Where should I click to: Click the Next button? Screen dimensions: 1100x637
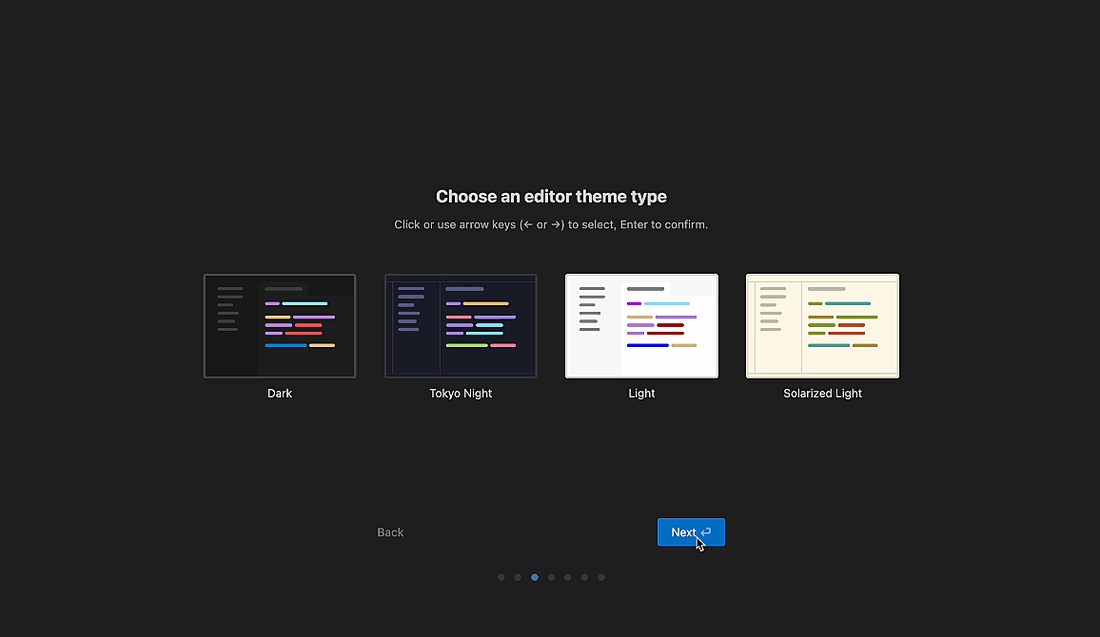(691, 532)
